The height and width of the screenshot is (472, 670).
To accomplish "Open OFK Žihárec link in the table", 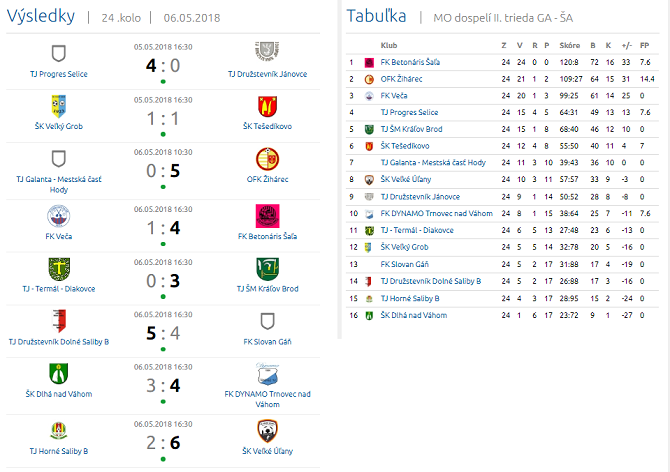I will (x=400, y=78).
